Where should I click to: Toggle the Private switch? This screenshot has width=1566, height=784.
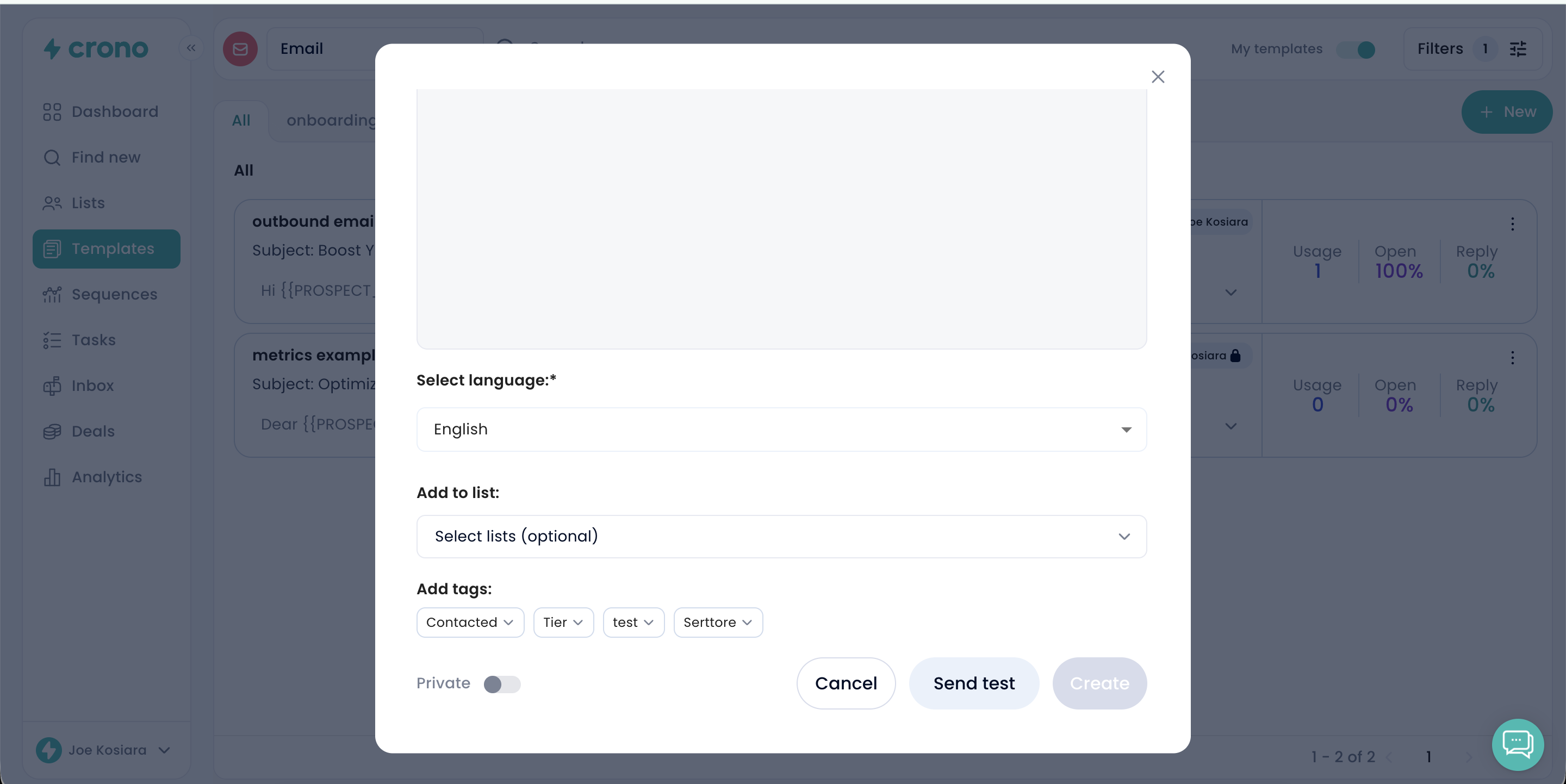point(501,684)
